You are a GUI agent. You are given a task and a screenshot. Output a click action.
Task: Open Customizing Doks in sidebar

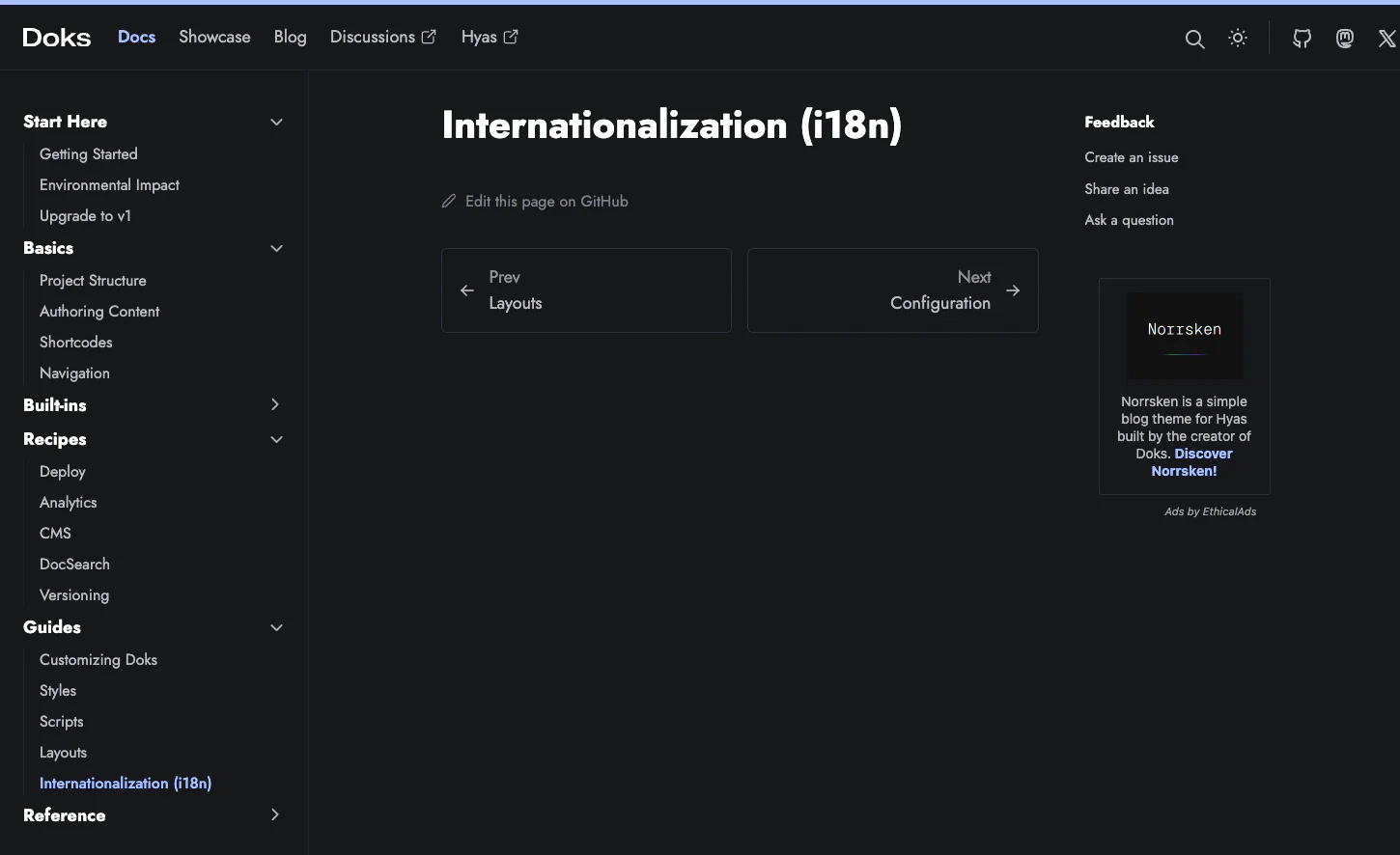pyautogui.click(x=98, y=659)
